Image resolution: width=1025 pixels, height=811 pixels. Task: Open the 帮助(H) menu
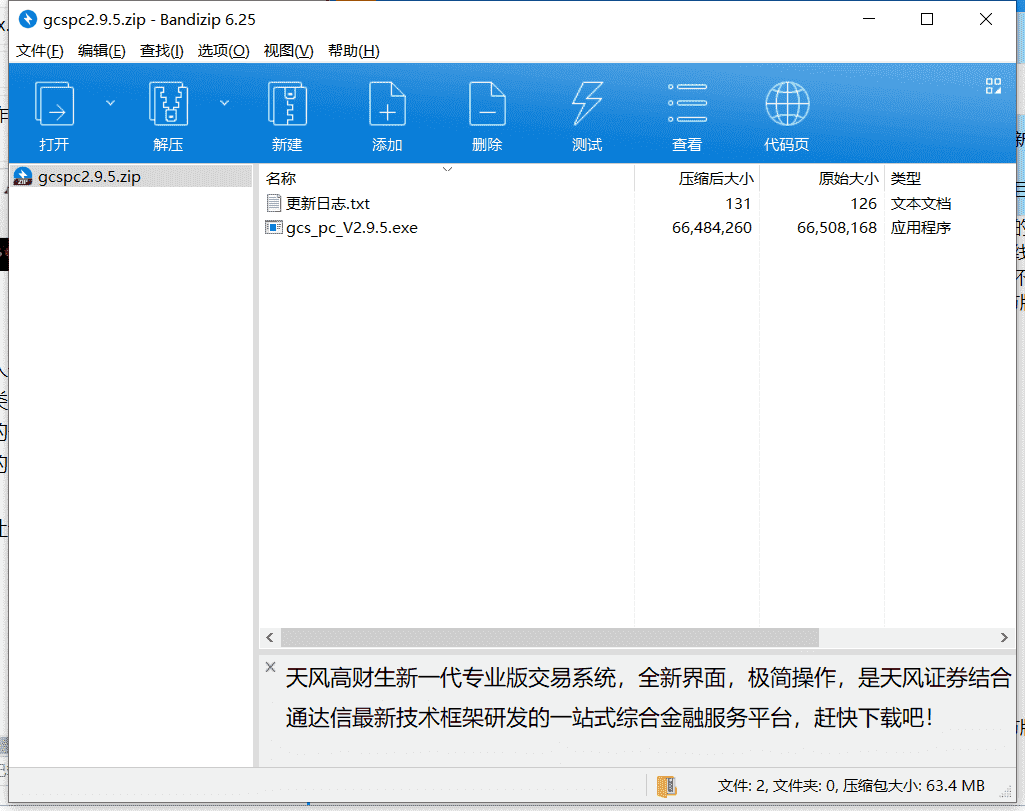pos(354,51)
